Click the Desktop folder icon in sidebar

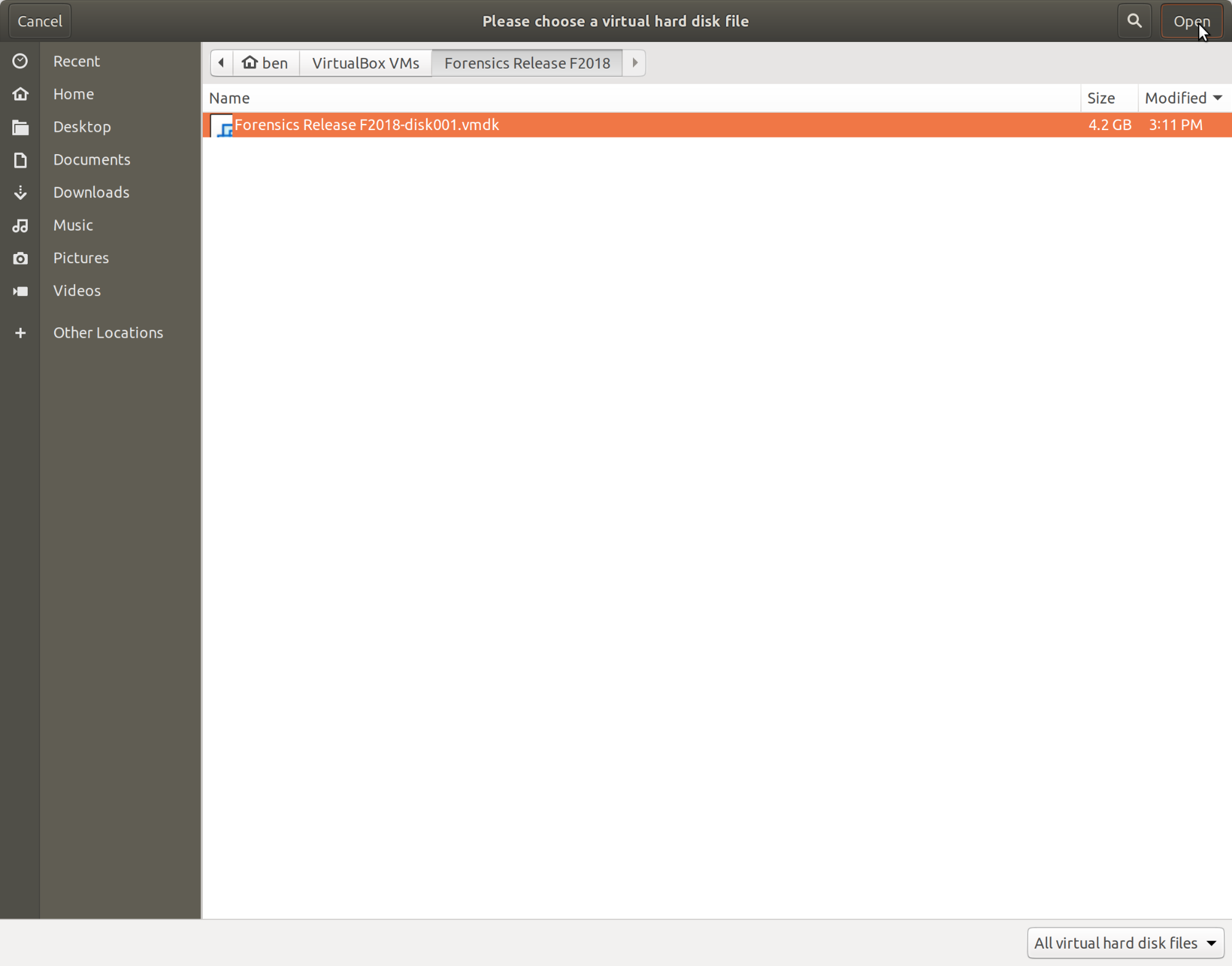tap(20, 127)
